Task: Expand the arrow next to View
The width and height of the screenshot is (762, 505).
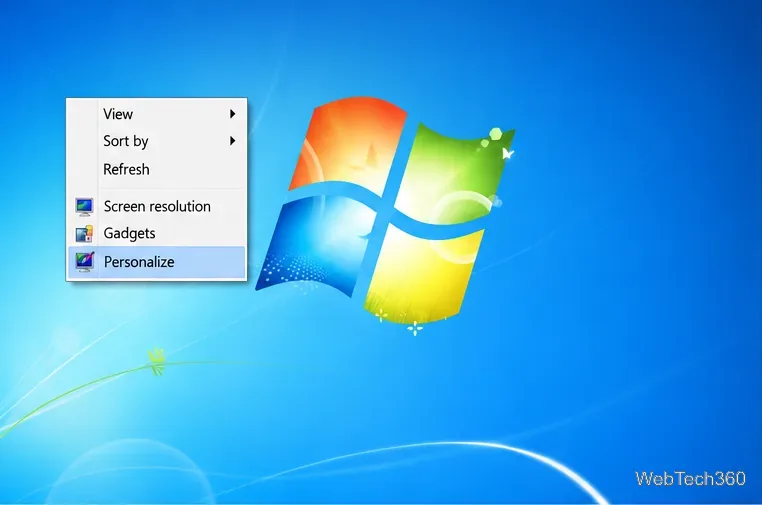Action: 233,114
